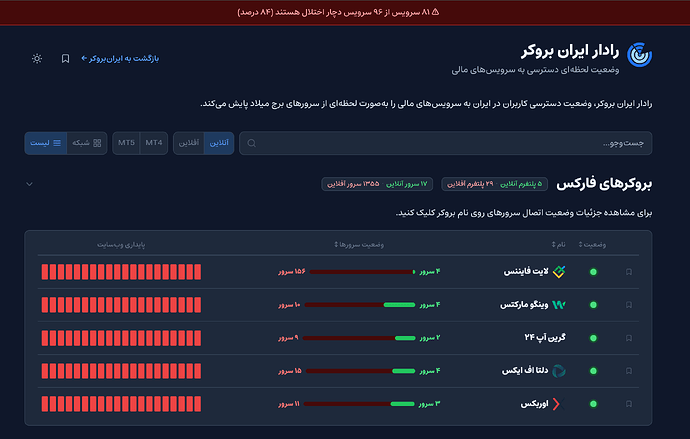Viewport: 690px width, 439px height.
Task: Click the لایت فایننس broker logo
Action: pyautogui.click(x=559, y=272)
